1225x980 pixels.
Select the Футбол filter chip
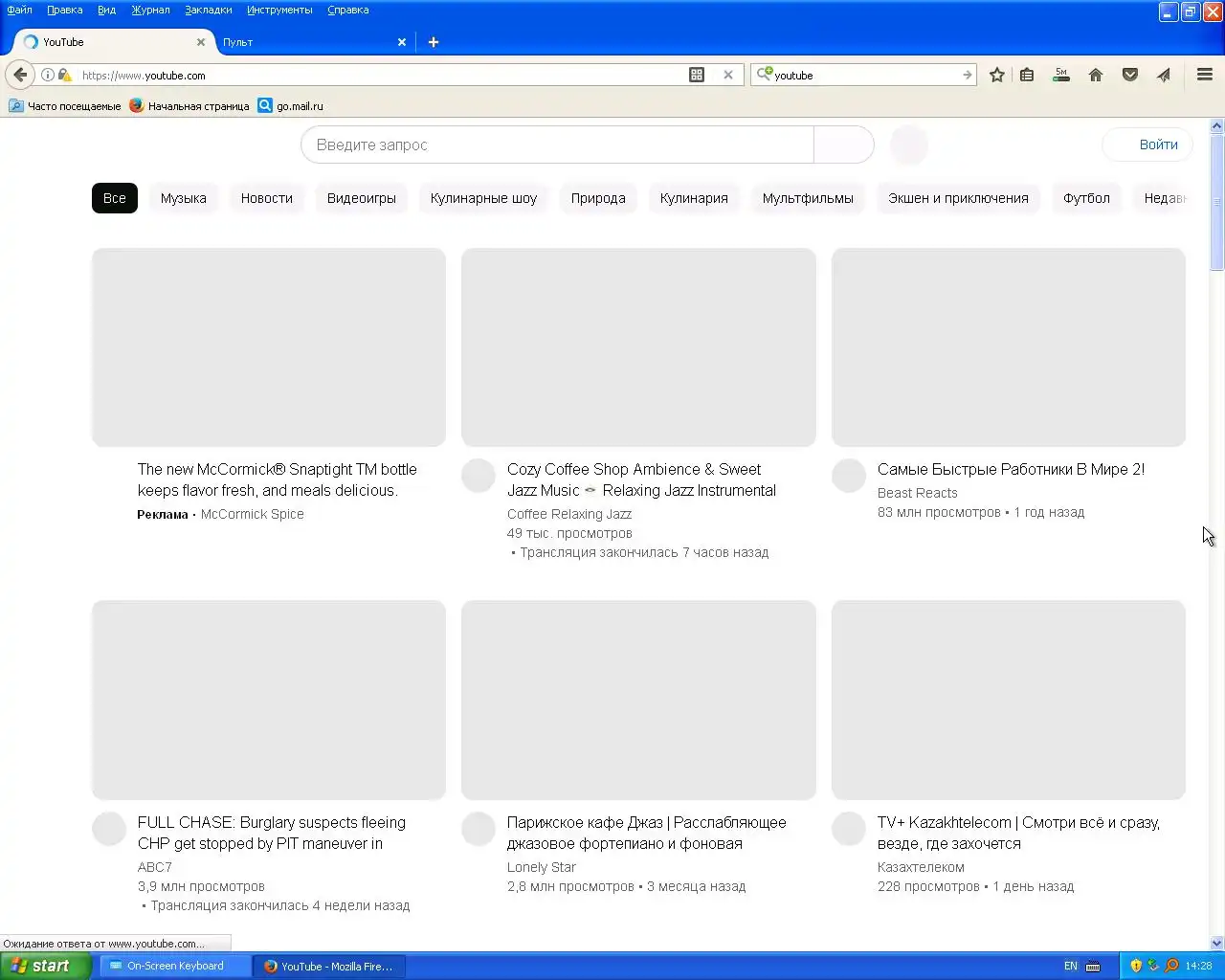pos(1086,198)
